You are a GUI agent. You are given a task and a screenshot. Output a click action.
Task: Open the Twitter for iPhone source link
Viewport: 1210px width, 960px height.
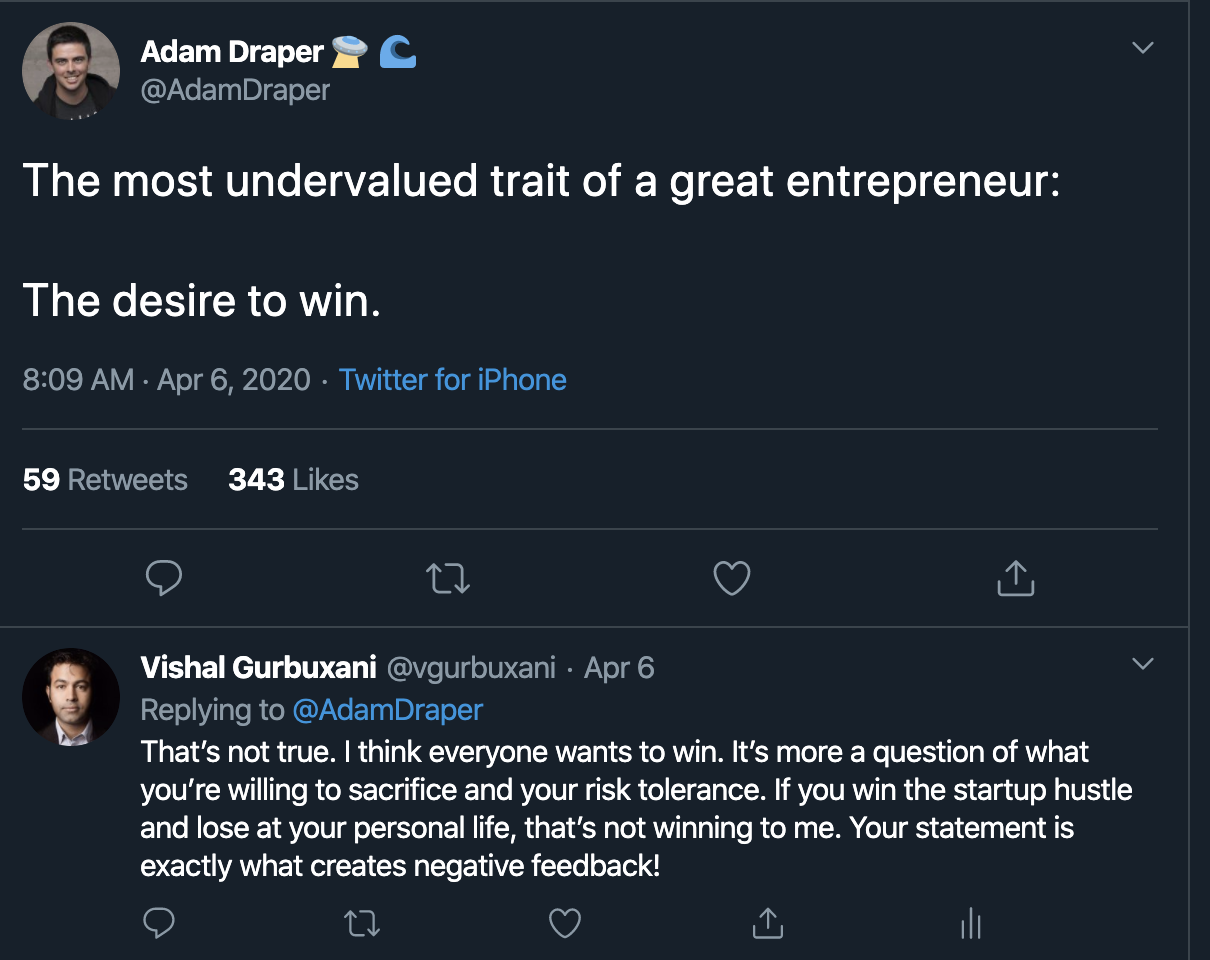(452, 380)
